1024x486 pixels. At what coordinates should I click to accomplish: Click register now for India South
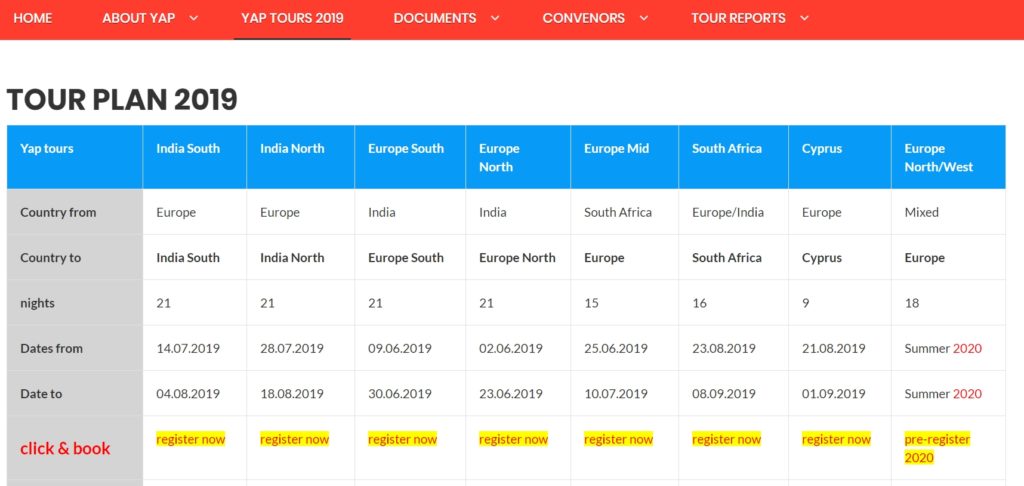click(191, 440)
